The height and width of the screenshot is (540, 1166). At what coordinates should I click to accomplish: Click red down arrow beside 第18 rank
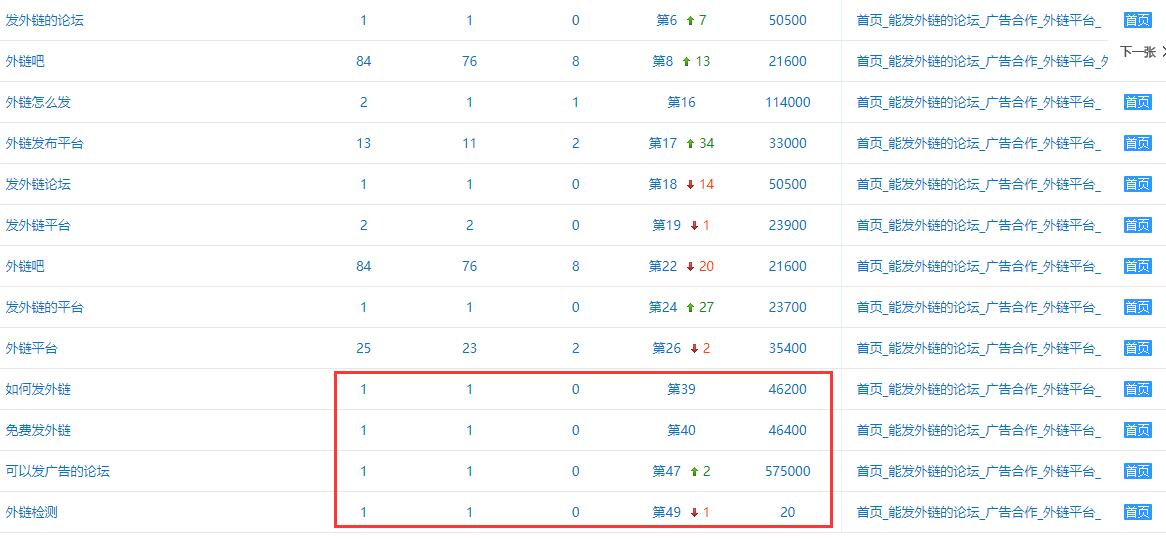[690, 184]
